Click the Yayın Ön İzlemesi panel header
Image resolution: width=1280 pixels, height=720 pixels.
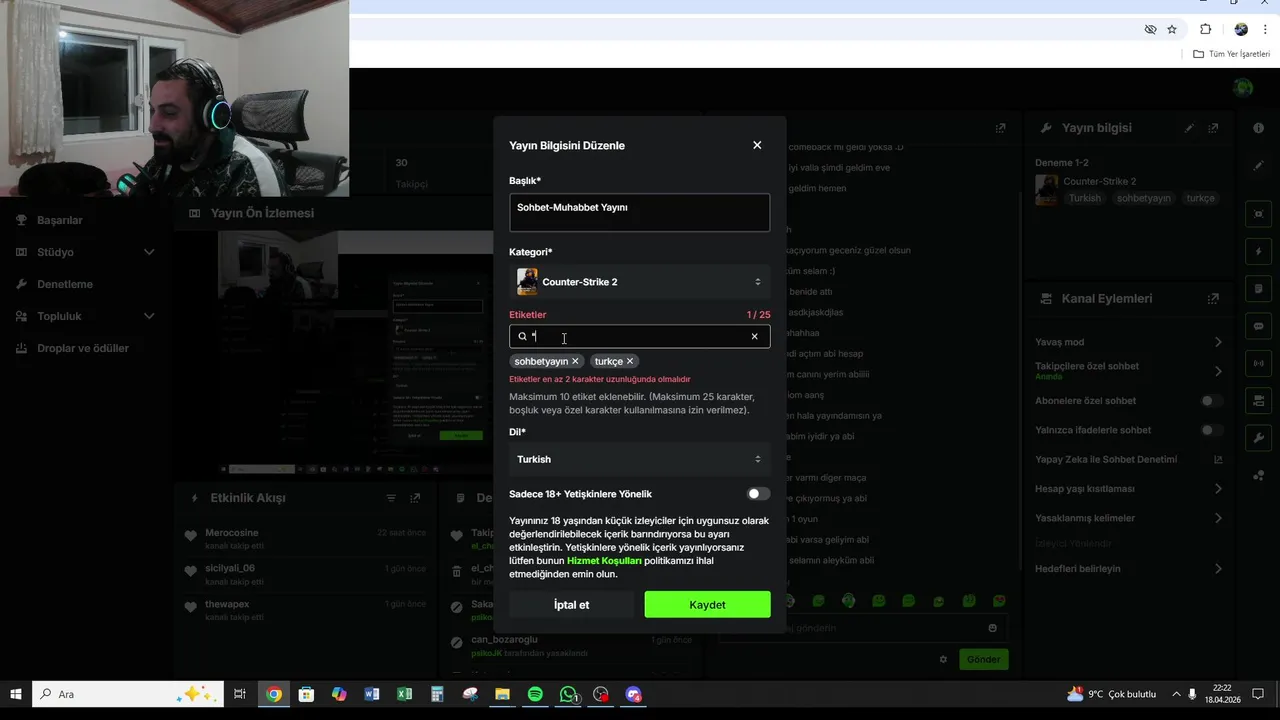coord(262,213)
